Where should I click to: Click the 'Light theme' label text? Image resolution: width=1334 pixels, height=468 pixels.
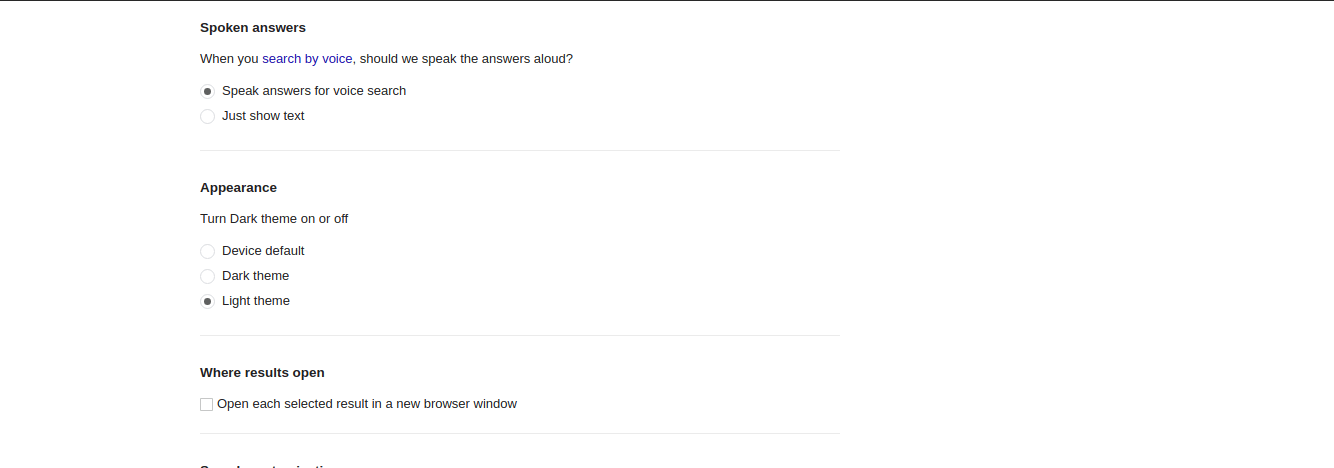[255, 301]
